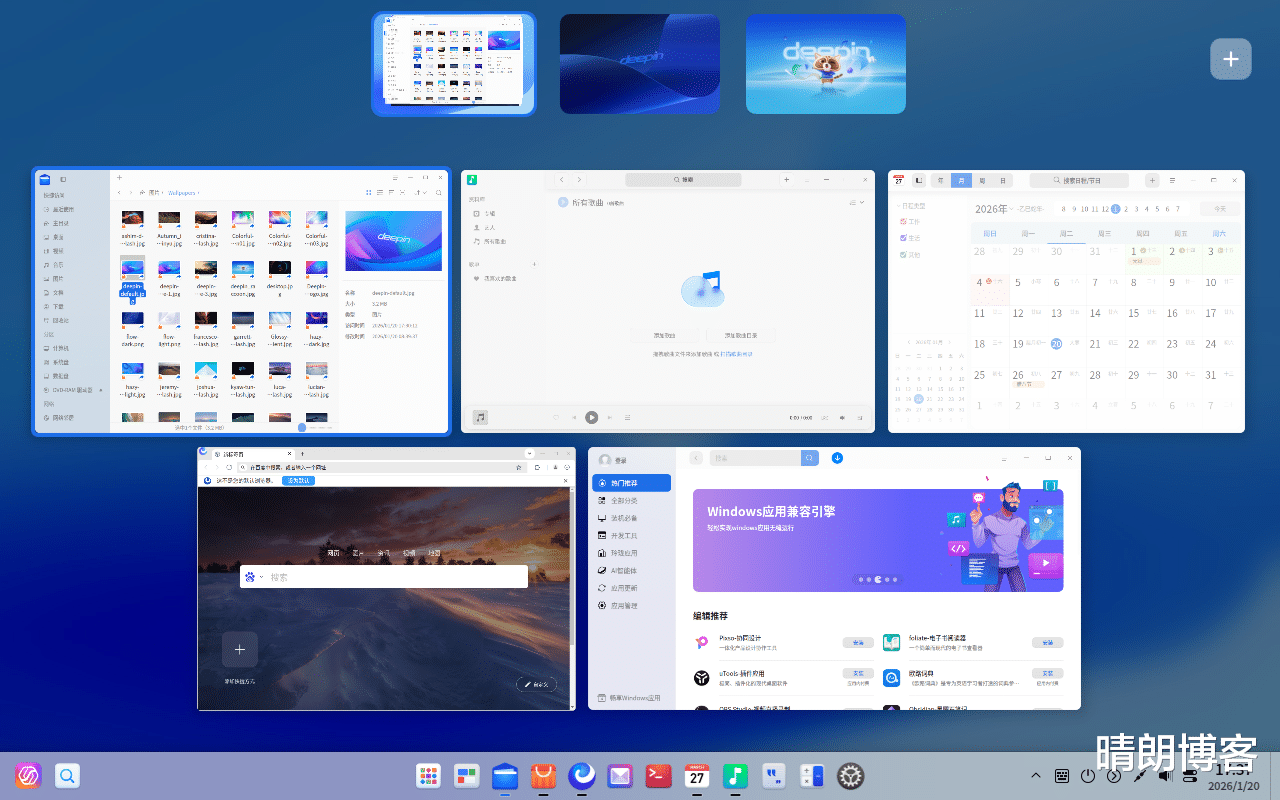Switch file manager to icon grid view
Viewport: 1280px width, 800px height.
click(369, 192)
